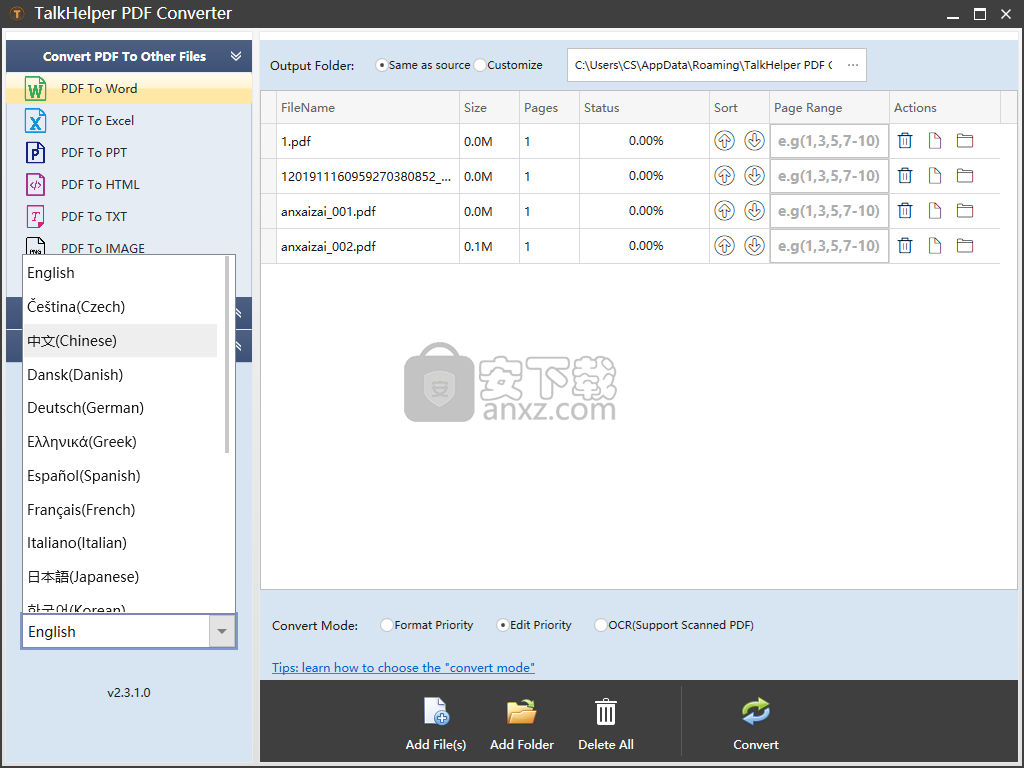Pick PDF To IMAGE option

129,247
